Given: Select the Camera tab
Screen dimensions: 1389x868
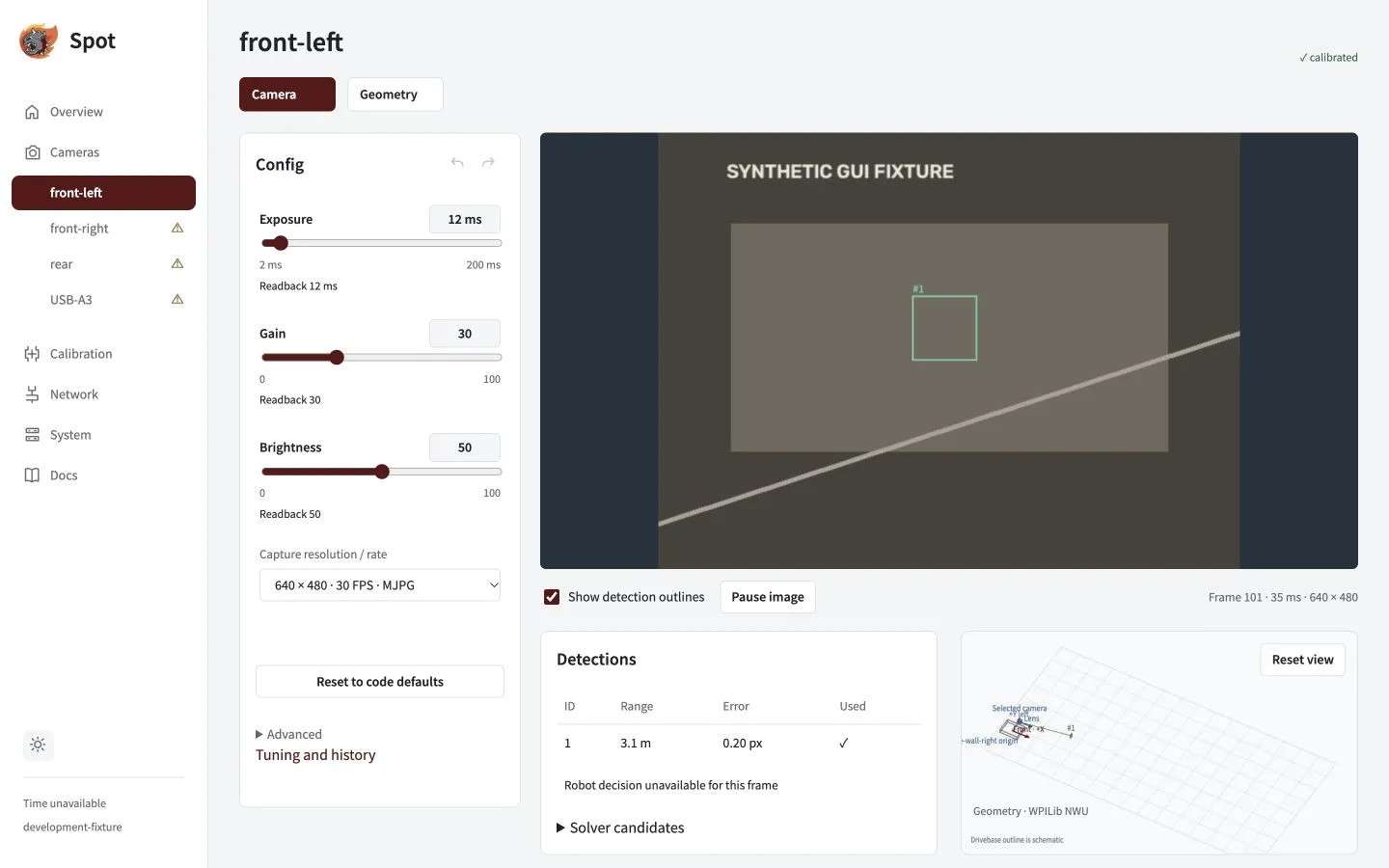Looking at the screenshot, I should tap(287, 95).
